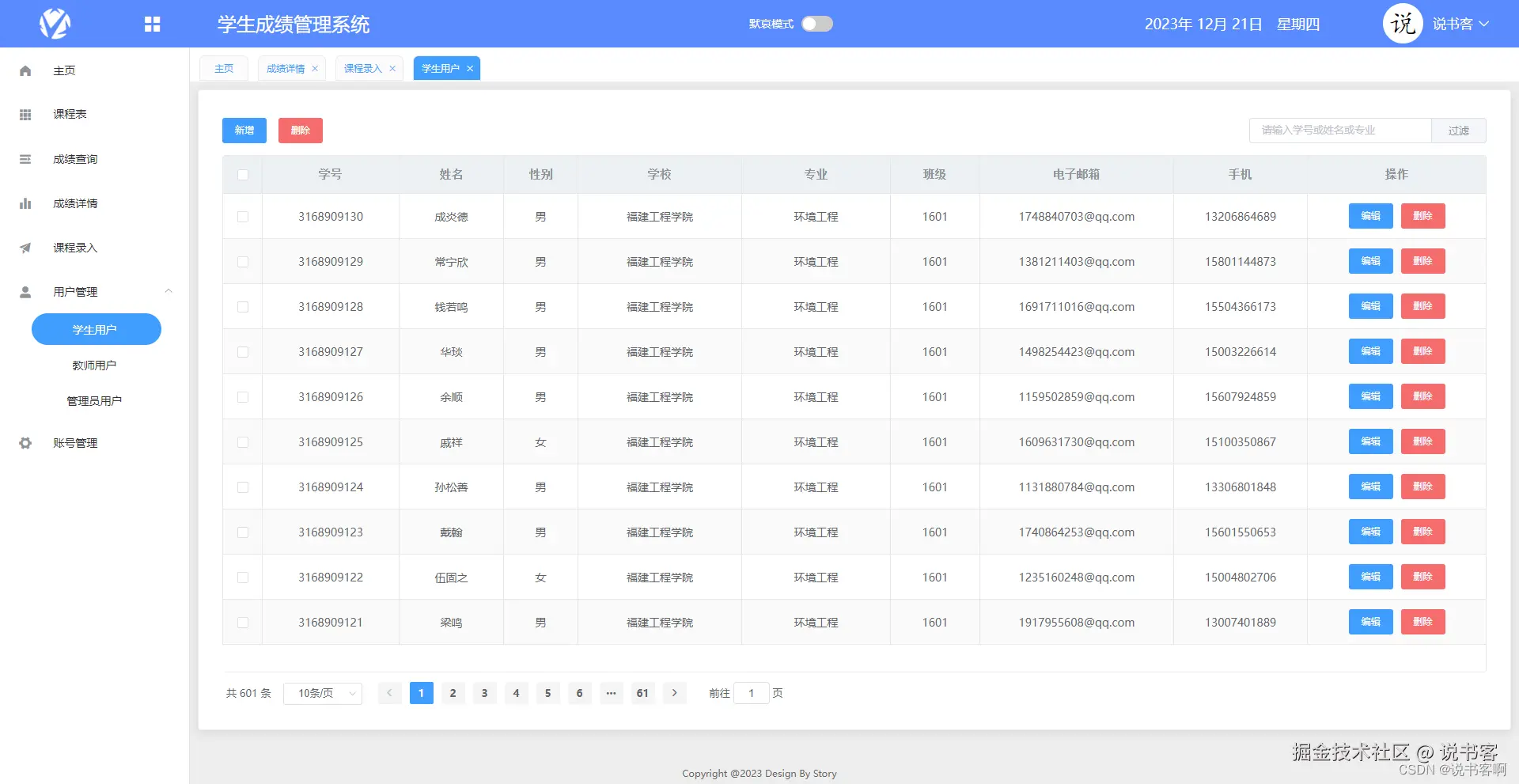Image resolution: width=1519 pixels, height=784 pixels.
Task: Open the 课程录入 sidebar menu
Action: click(x=95, y=248)
